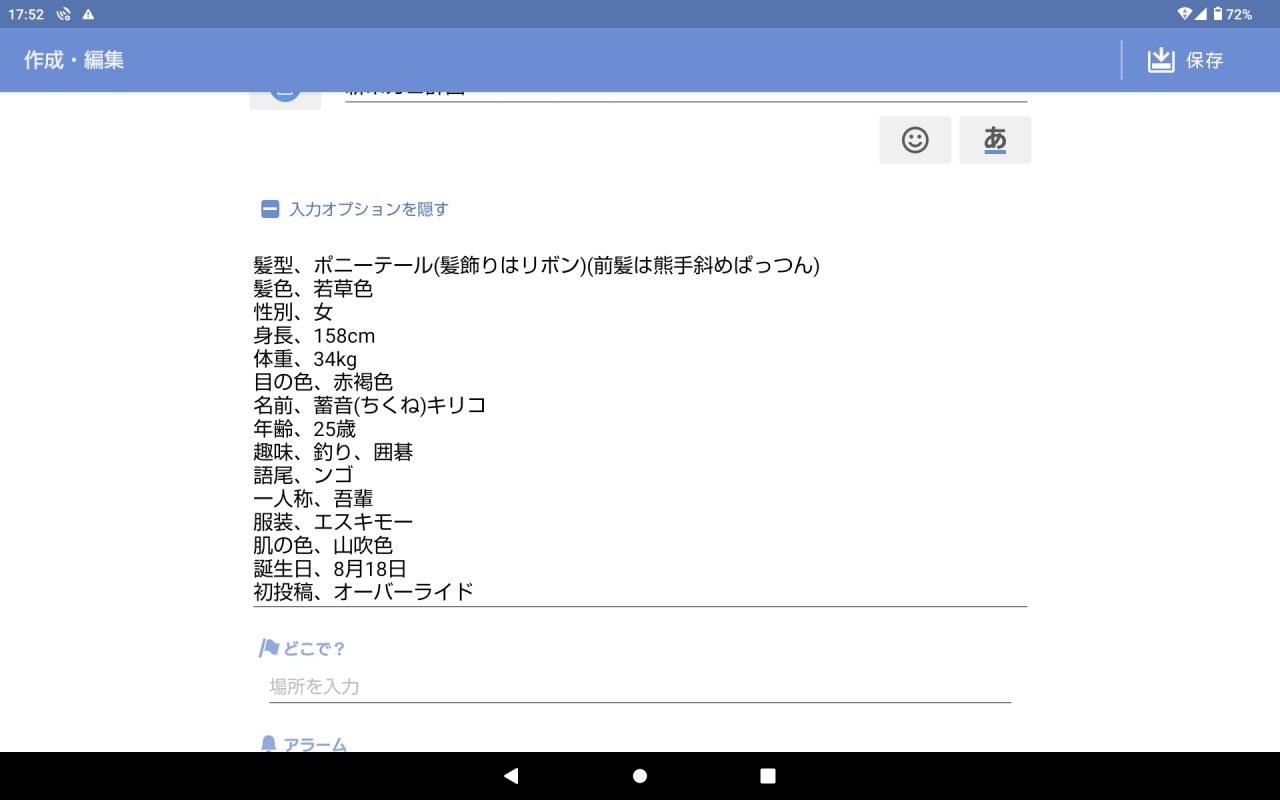Place cursor in the 体重、34kg line
This screenshot has height=800, width=1280.
[x=305, y=359]
